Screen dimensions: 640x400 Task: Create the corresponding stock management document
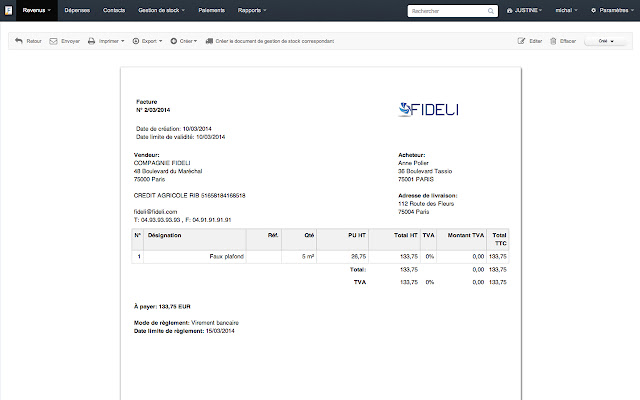[x=275, y=41]
